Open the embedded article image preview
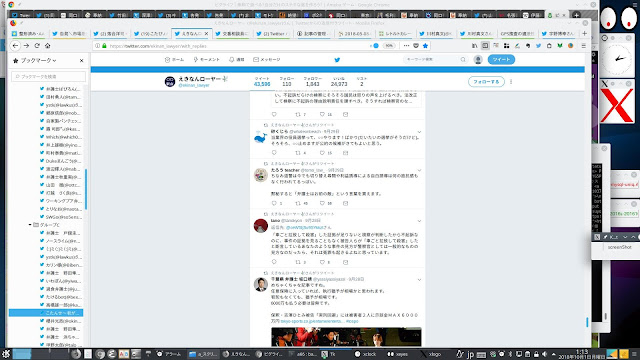640x360 pixels. [346, 337]
